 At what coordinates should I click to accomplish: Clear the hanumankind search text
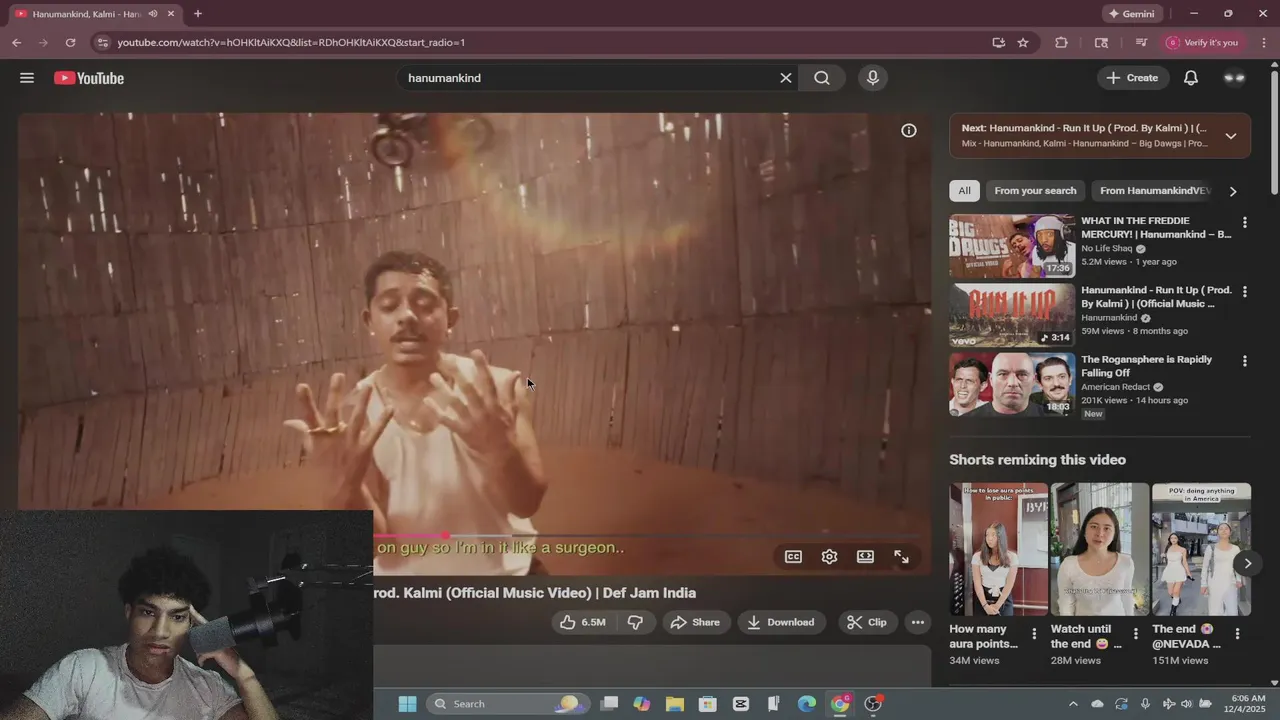pos(785,78)
